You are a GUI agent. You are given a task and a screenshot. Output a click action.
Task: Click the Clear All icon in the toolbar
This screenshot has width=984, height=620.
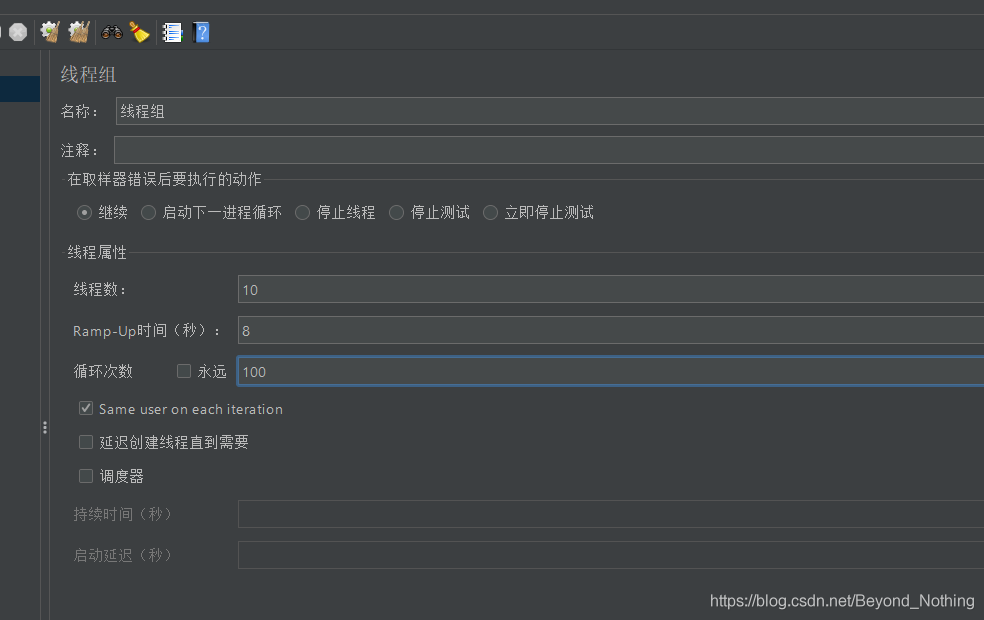[x=79, y=32]
